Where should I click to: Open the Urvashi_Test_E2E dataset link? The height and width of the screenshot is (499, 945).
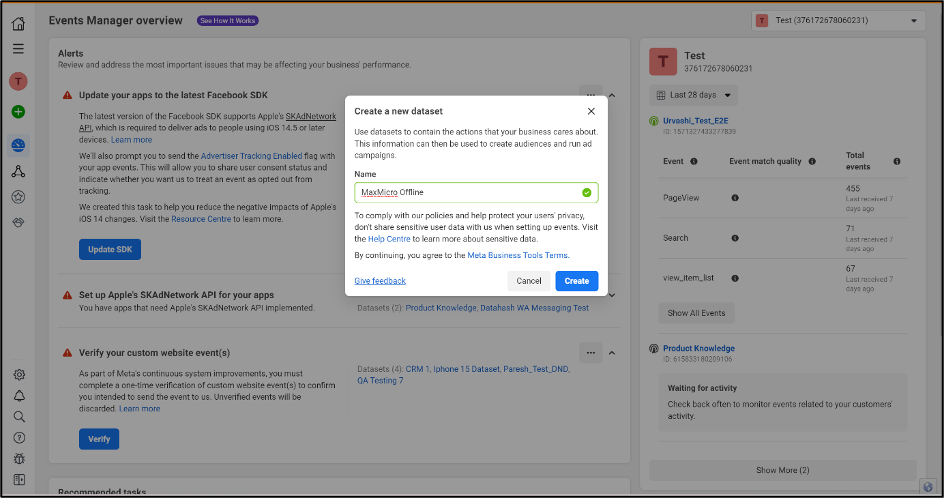pyautogui.click(x=695, y=121)
